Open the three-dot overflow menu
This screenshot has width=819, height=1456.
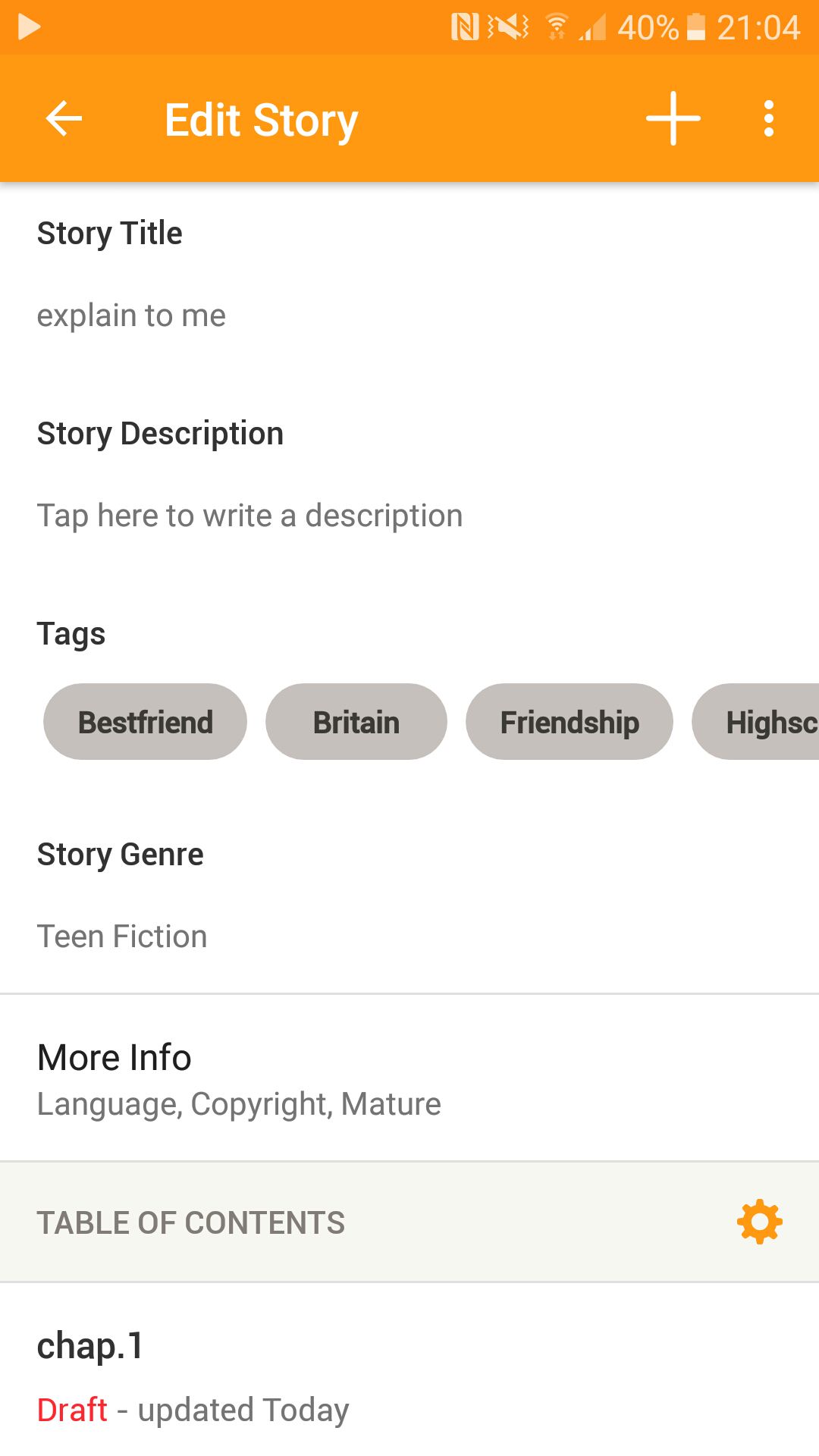[769, 118]
